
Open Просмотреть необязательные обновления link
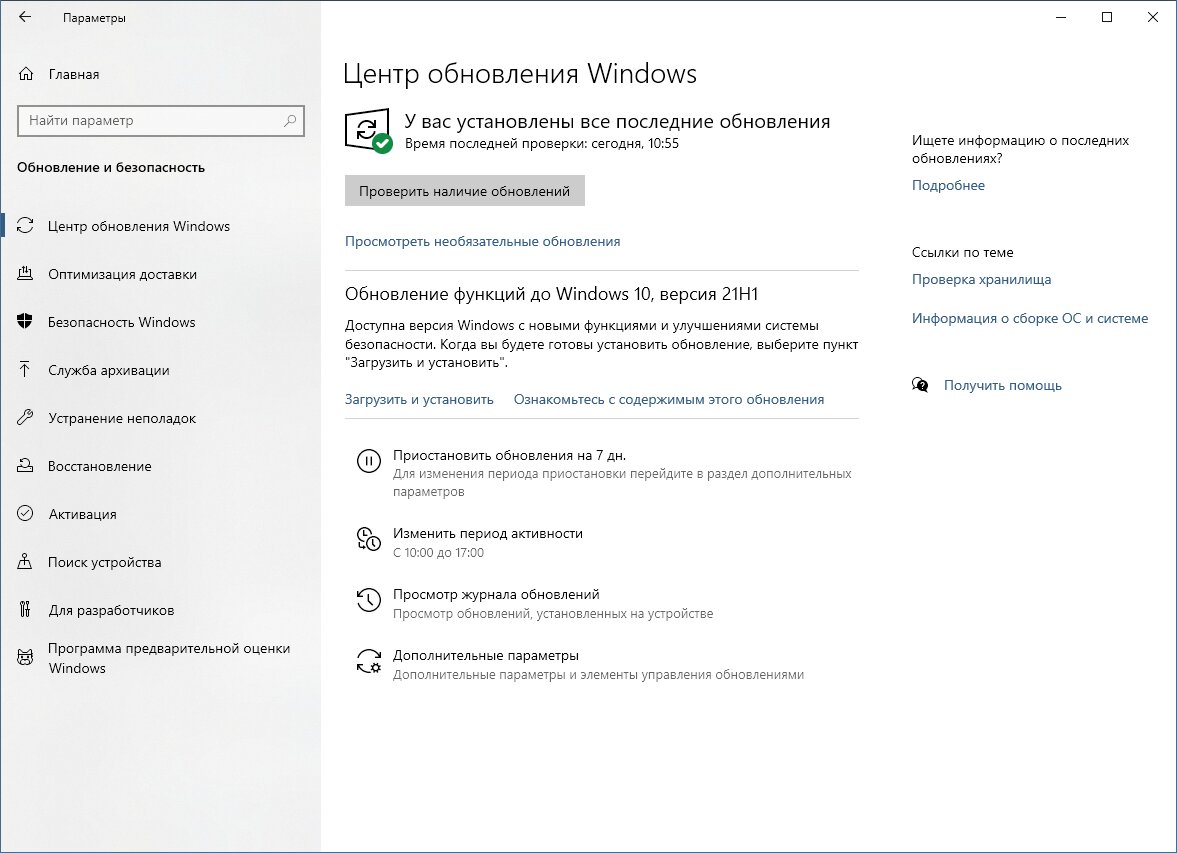[482, 241]
